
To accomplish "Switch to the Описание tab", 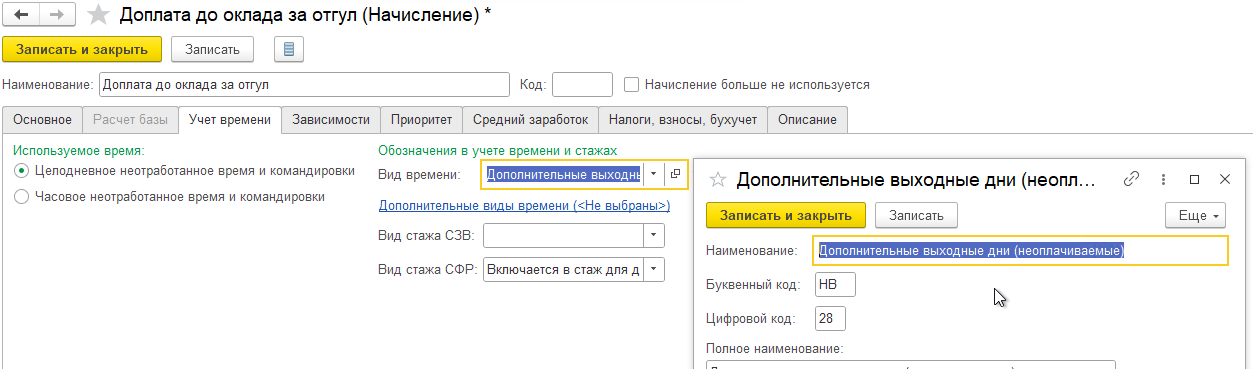I will click(x=808, y=120).
